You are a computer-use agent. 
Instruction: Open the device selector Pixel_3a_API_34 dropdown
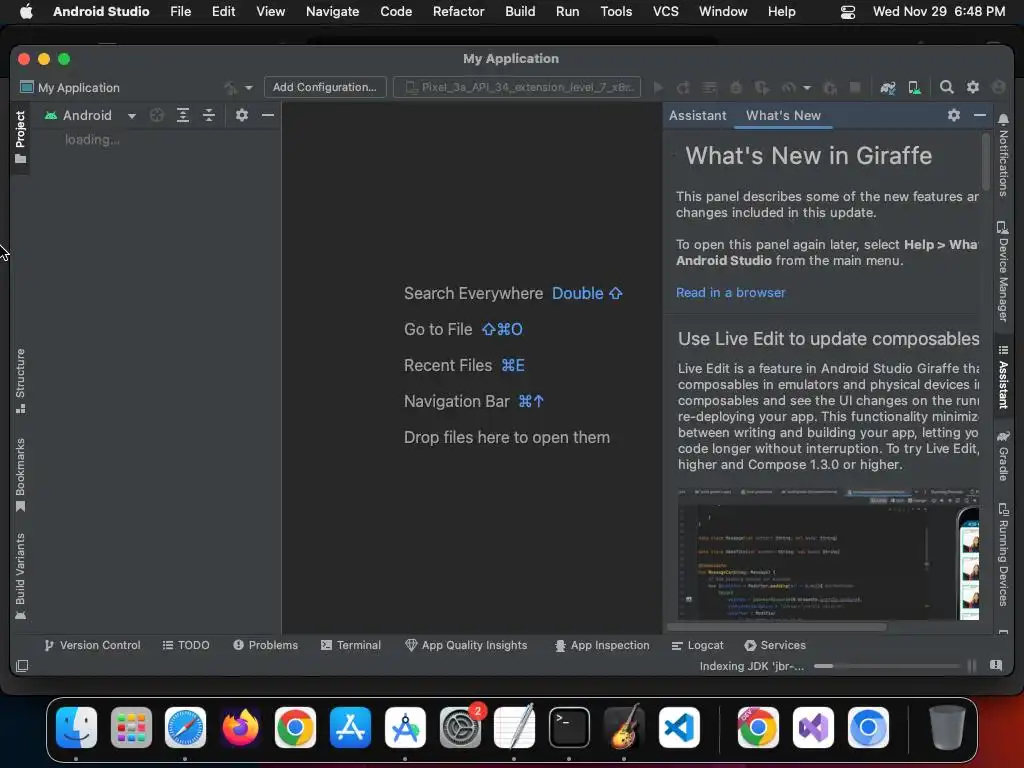517,87
